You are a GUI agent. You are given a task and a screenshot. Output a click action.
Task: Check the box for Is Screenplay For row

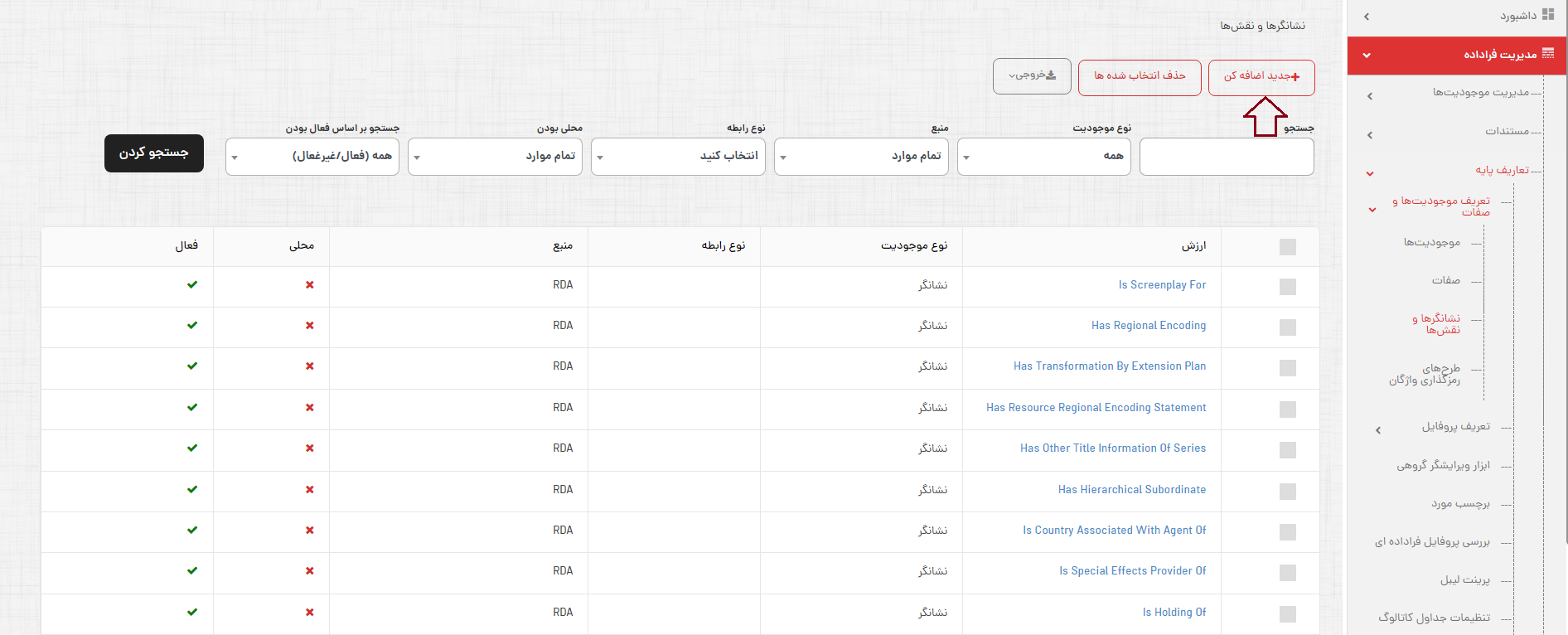point(1287,287)
